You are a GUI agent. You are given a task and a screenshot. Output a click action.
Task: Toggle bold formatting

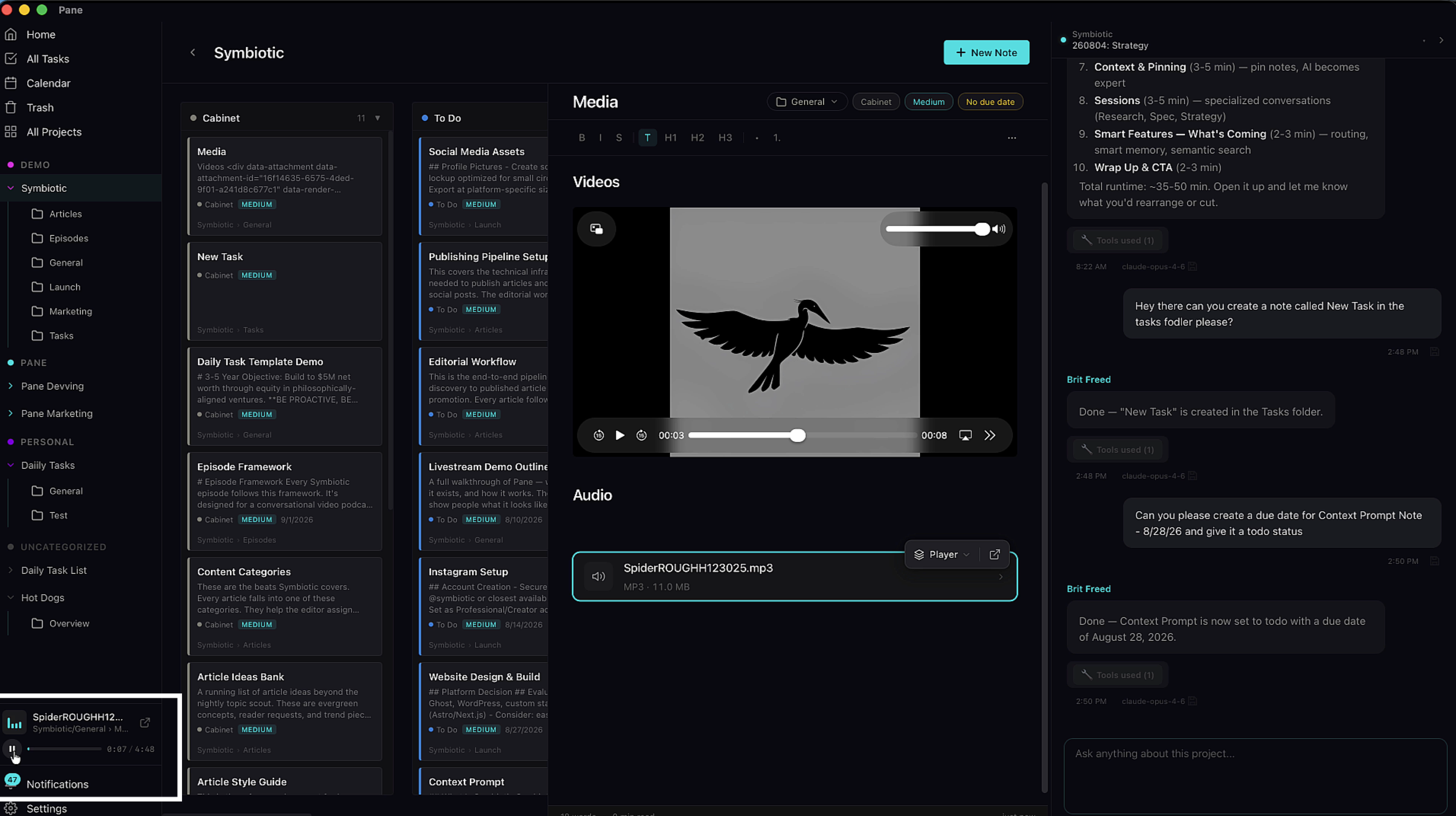point(582,137)
